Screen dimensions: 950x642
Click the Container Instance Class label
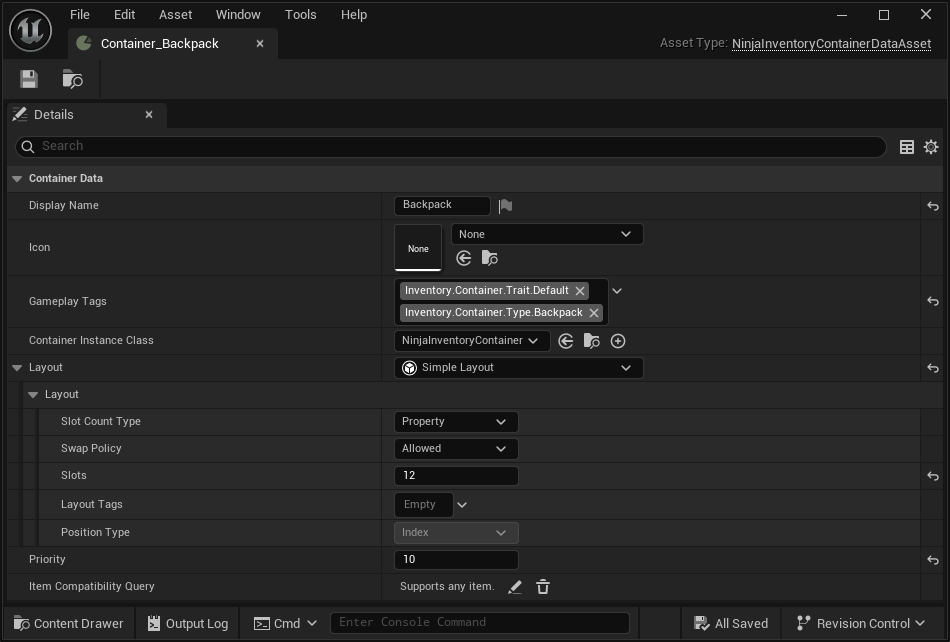click(91, 341)
